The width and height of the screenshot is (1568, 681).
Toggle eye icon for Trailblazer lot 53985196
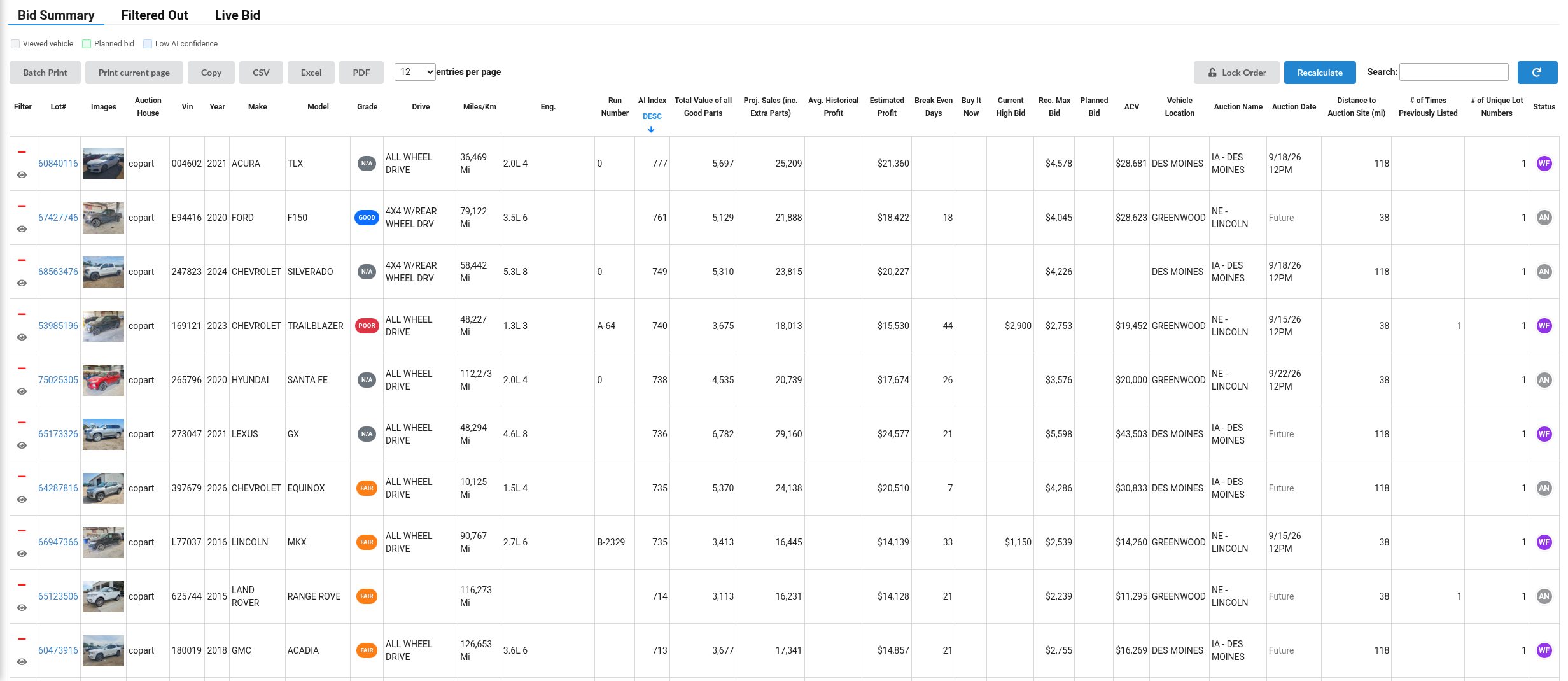[22, 337]
